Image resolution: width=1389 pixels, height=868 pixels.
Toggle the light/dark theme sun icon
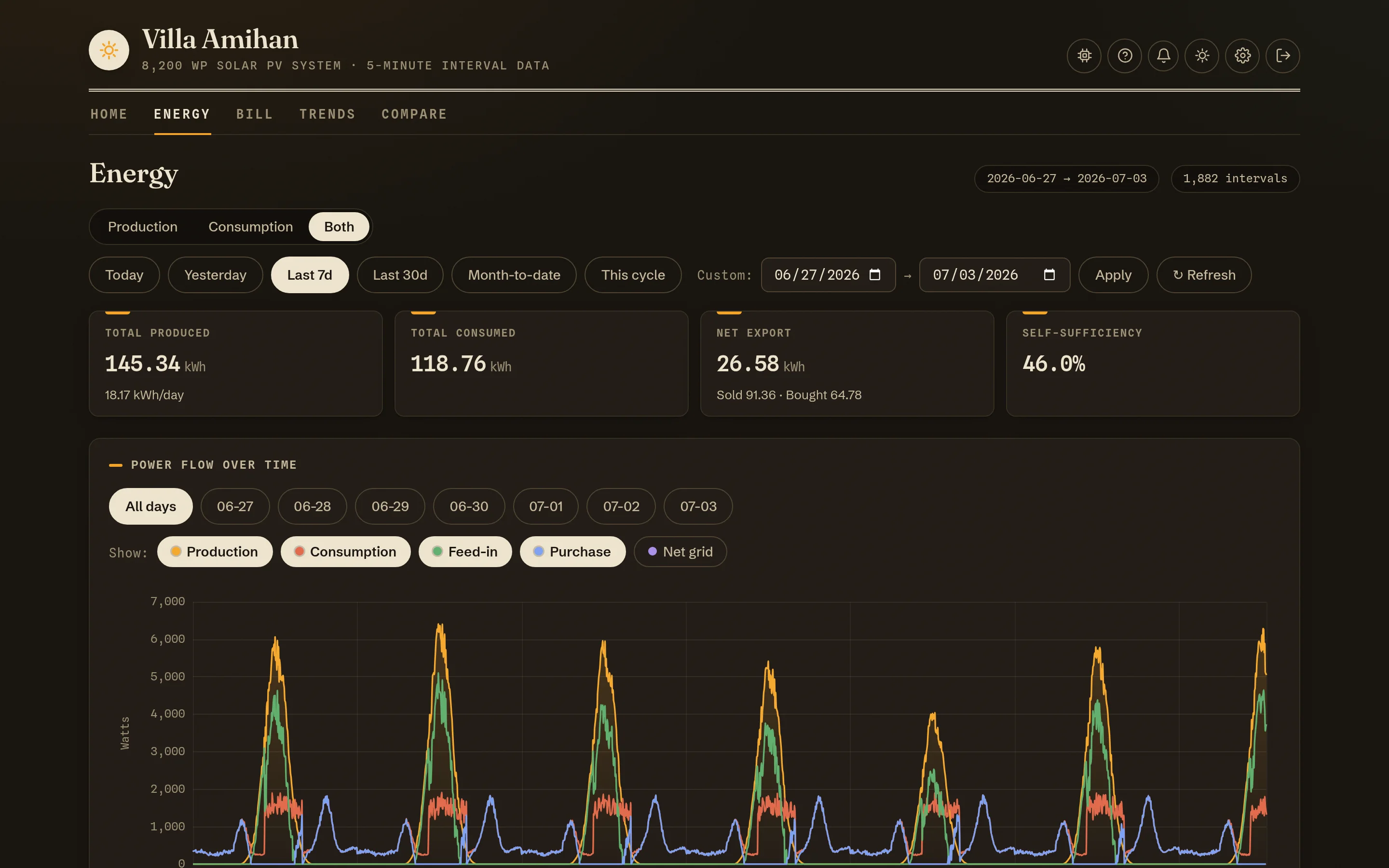click(x=1202, y=55)
